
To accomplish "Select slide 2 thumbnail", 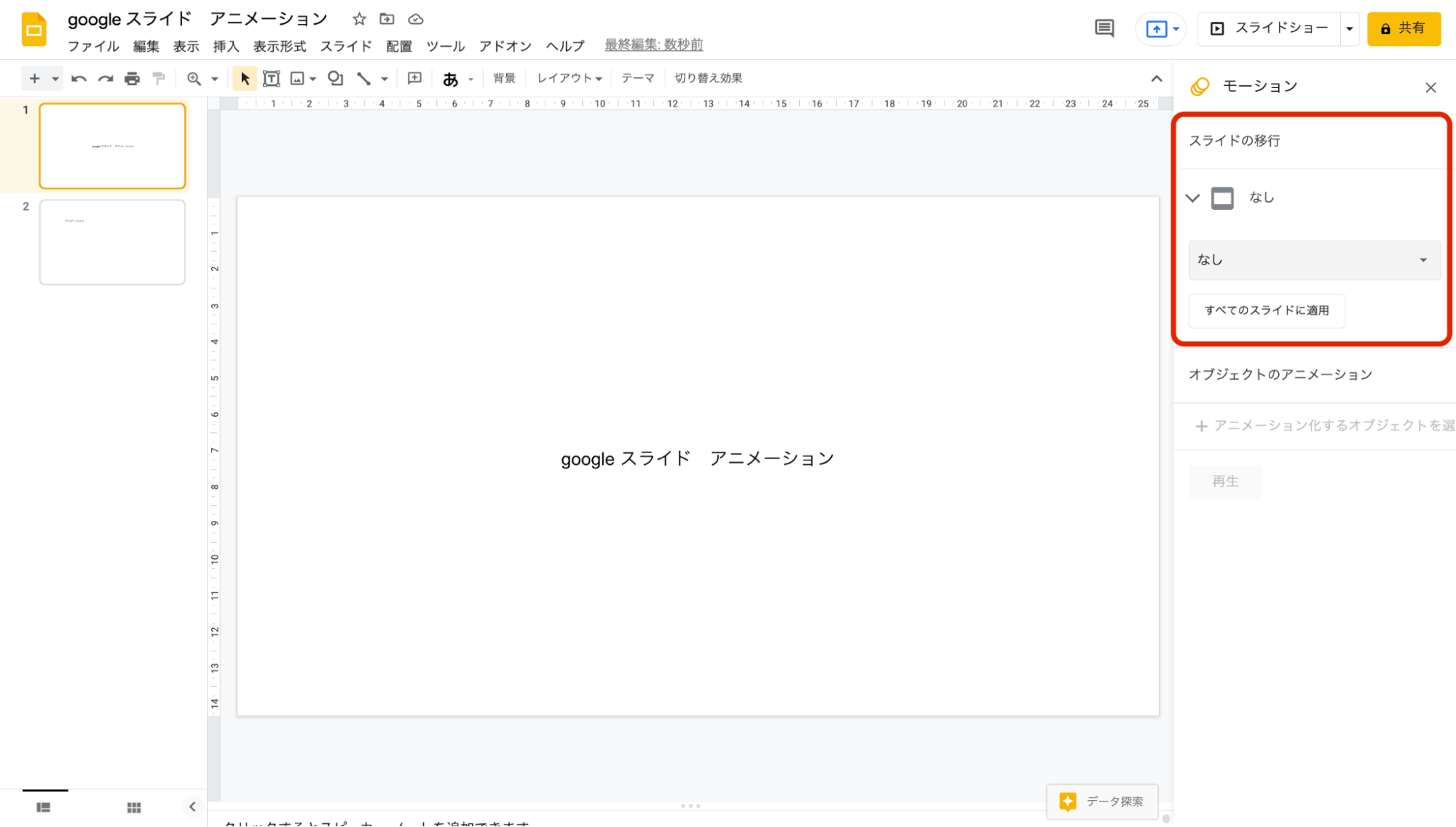I will pos(112,242).
